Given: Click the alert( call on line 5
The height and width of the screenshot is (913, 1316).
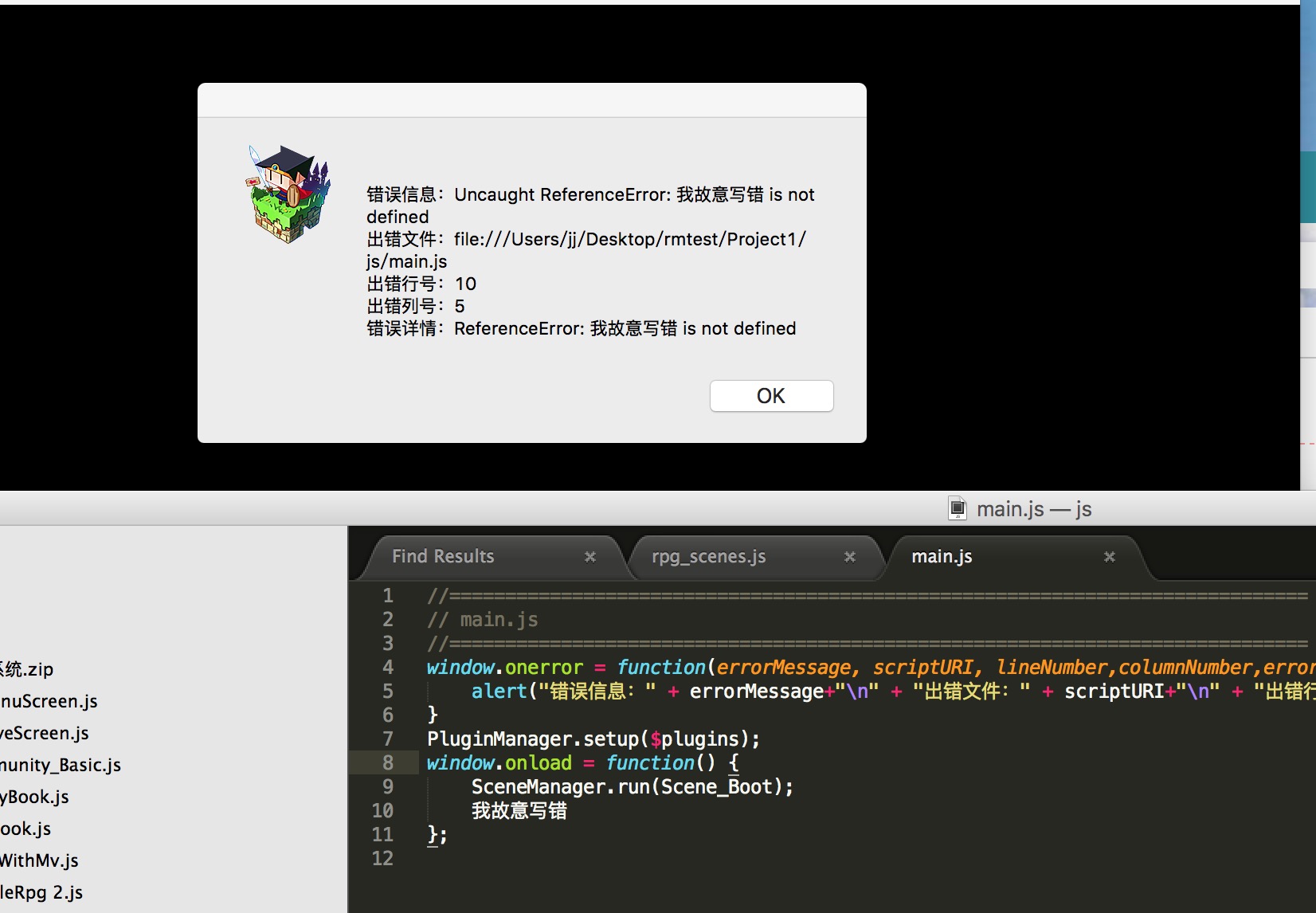Looking at the screenshot, I should click(504, 691).
